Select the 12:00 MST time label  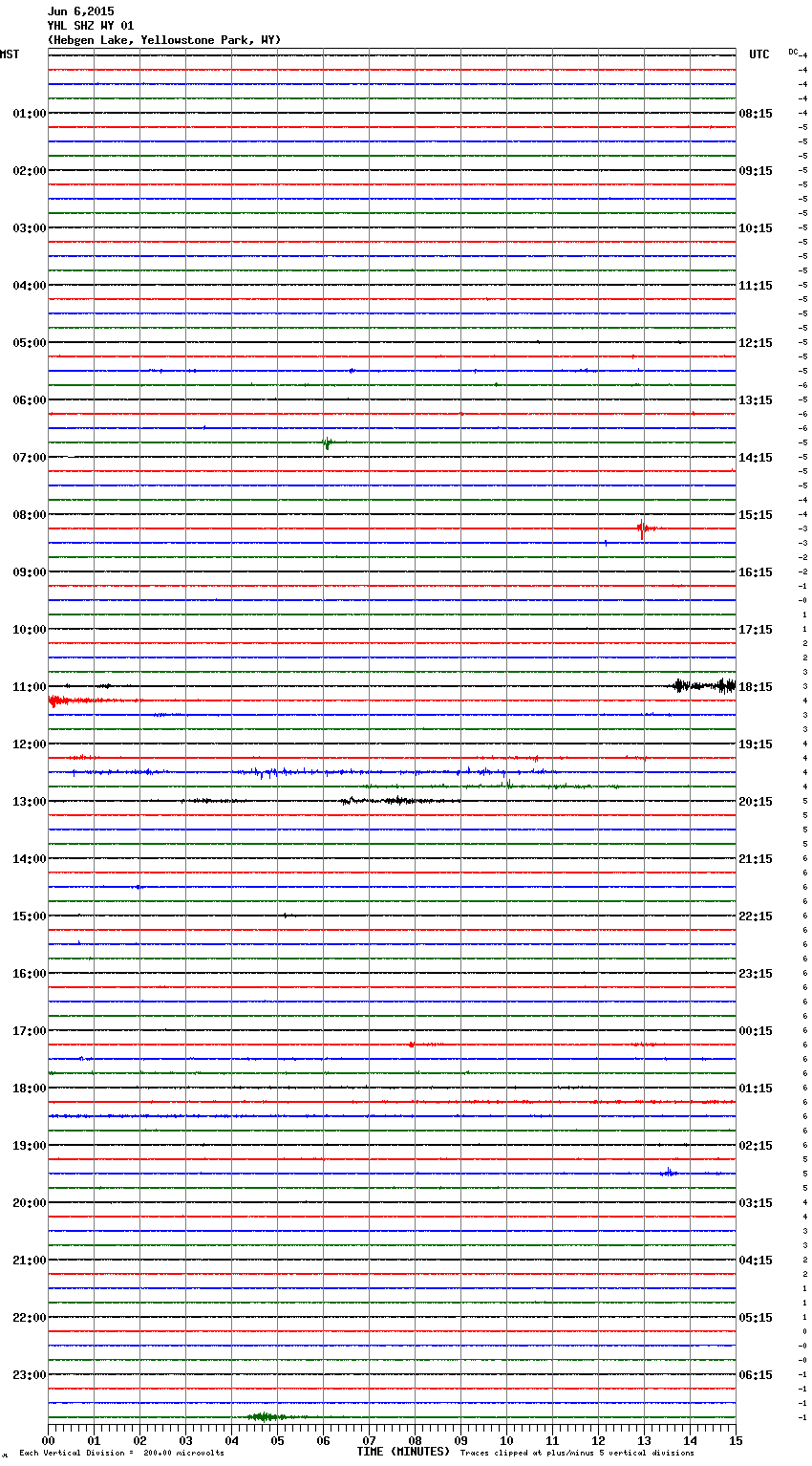click(30, 744)
